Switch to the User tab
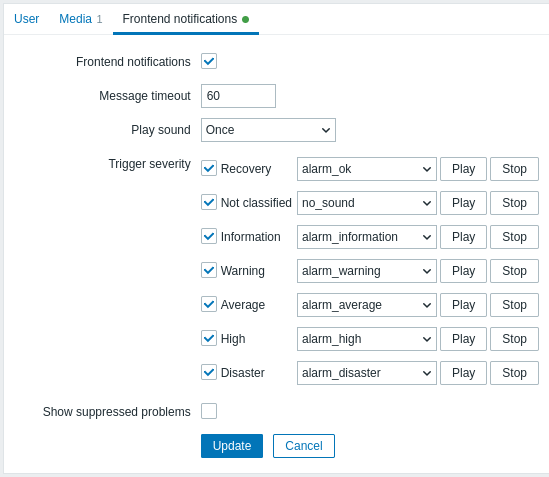The width and height of the screenshot is (549, 477). 26,19
